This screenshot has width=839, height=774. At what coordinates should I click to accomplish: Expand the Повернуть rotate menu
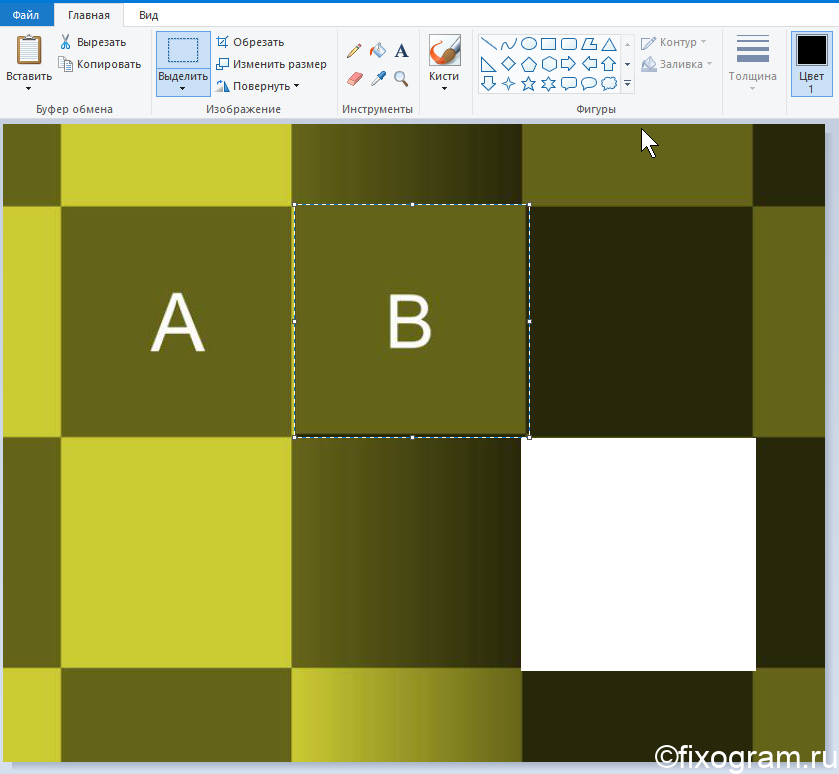click(x=297, y=86)
